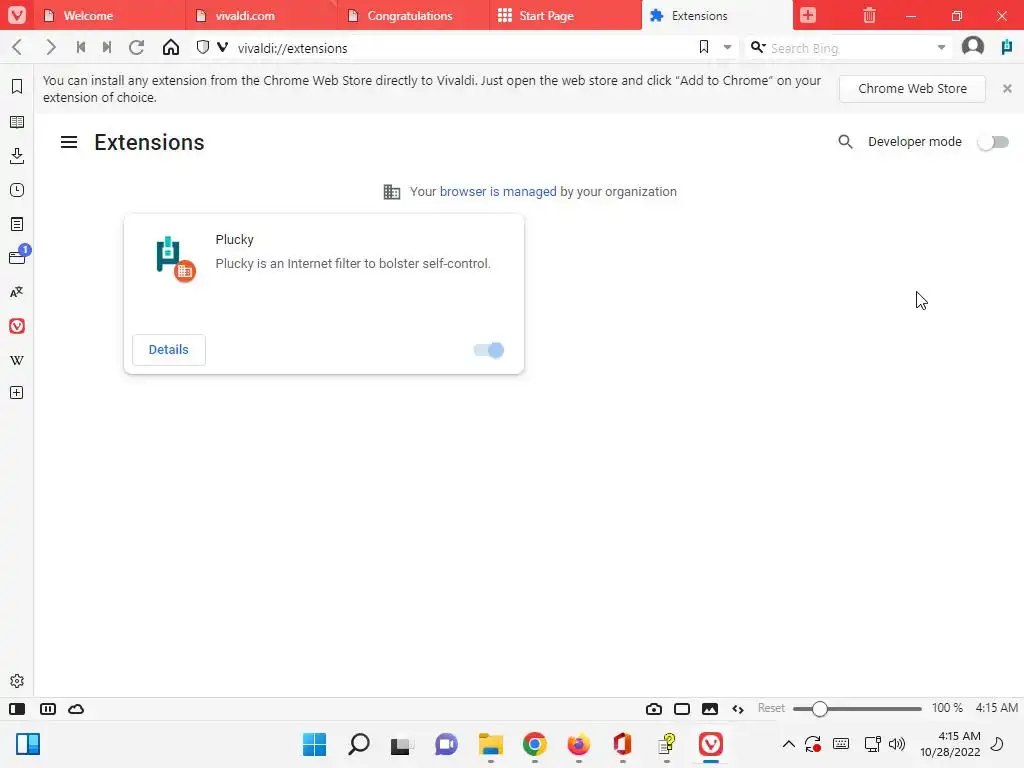The width and height of the screenshot is (1024, 768).
Task: Go forward to the next page
Action: point(50,47)
